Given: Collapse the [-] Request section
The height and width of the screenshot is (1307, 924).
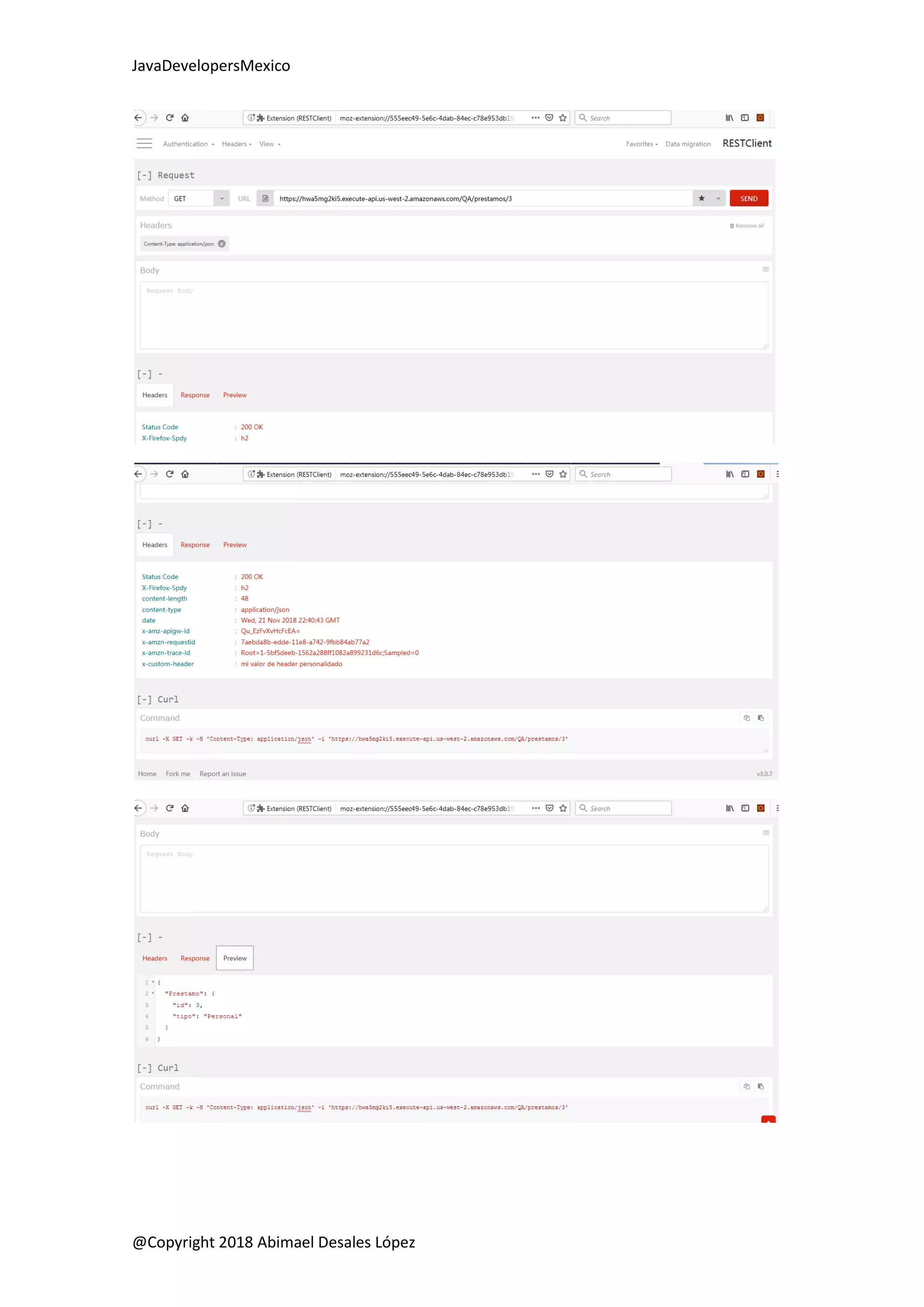Looking at the screenshot, I should pos(144,175).
